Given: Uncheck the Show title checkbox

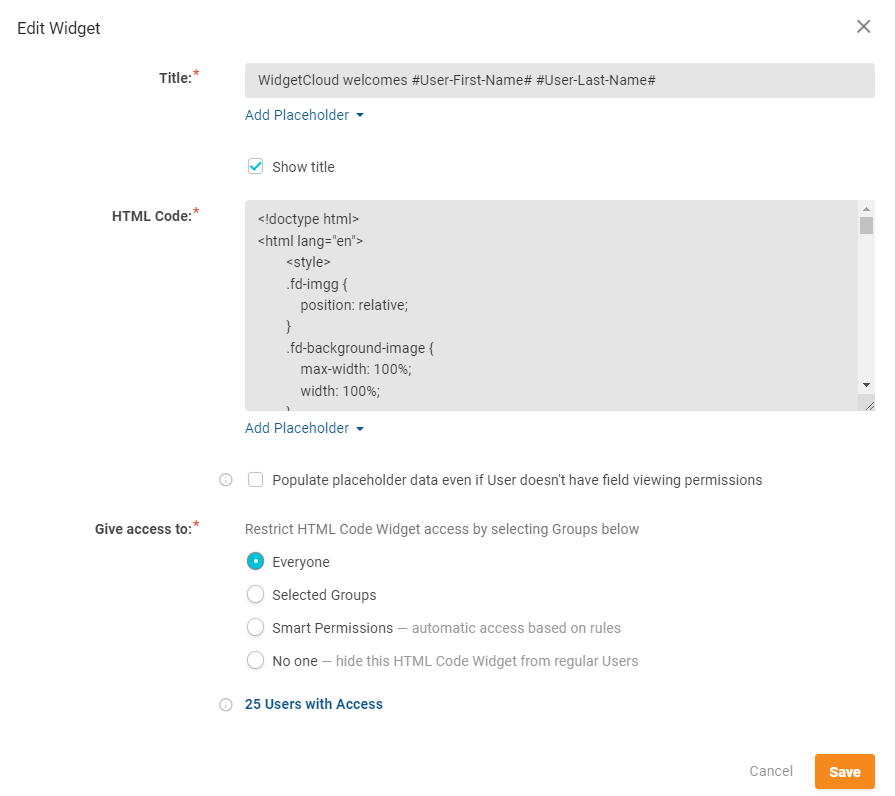Looking at the screenshot, I should (x=255, y=166).
